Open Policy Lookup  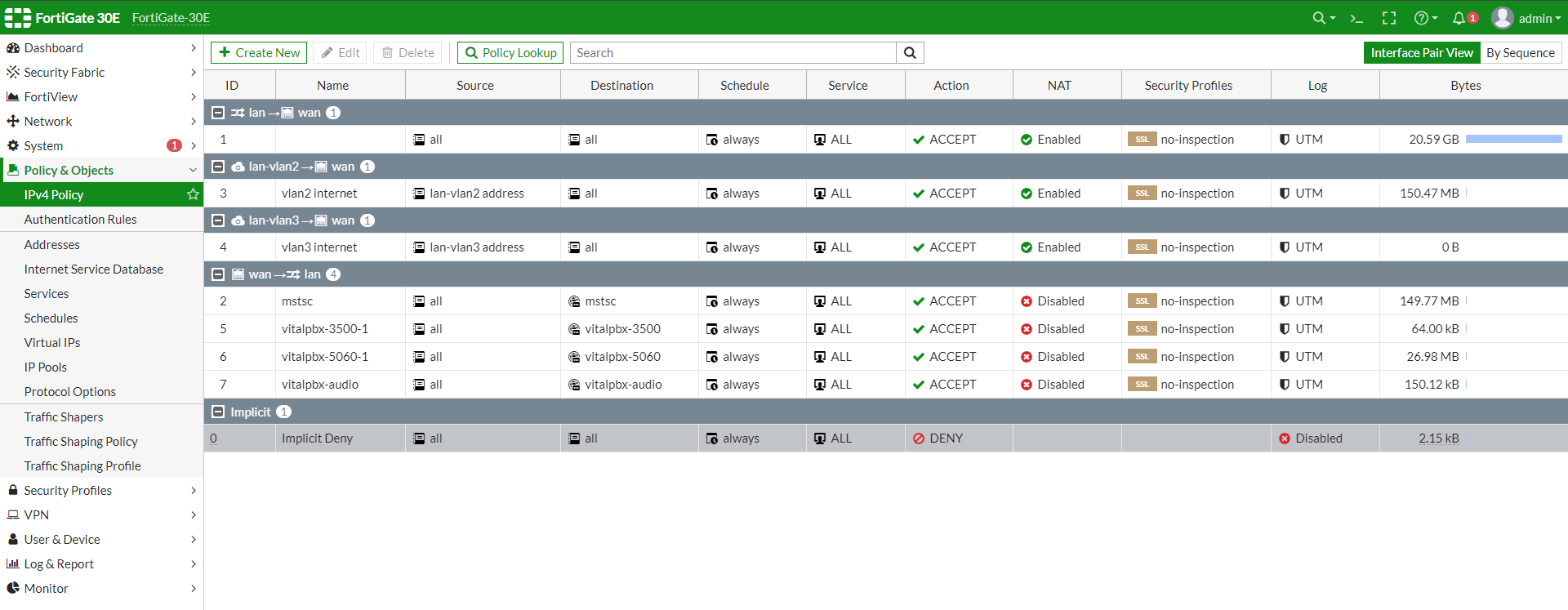coord(510,53)
